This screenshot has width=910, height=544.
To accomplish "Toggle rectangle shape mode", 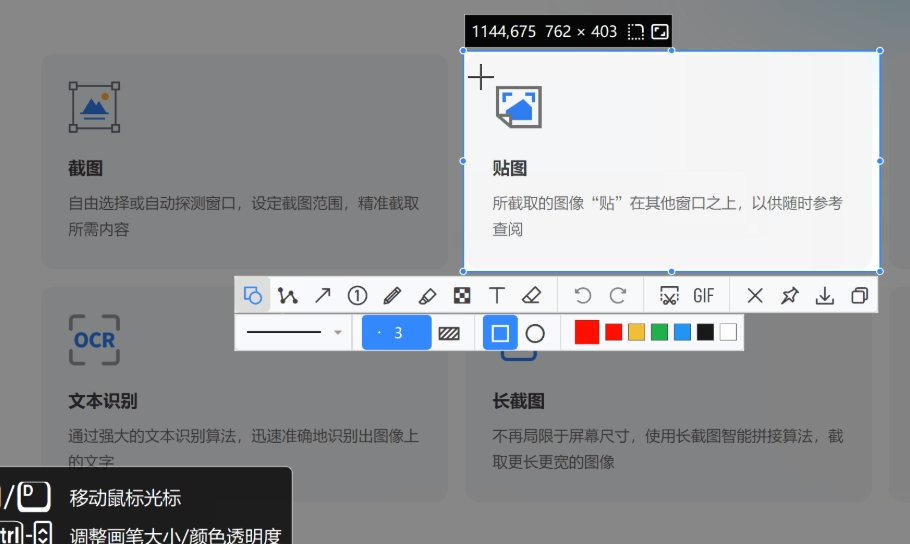I will click(500, 333).
